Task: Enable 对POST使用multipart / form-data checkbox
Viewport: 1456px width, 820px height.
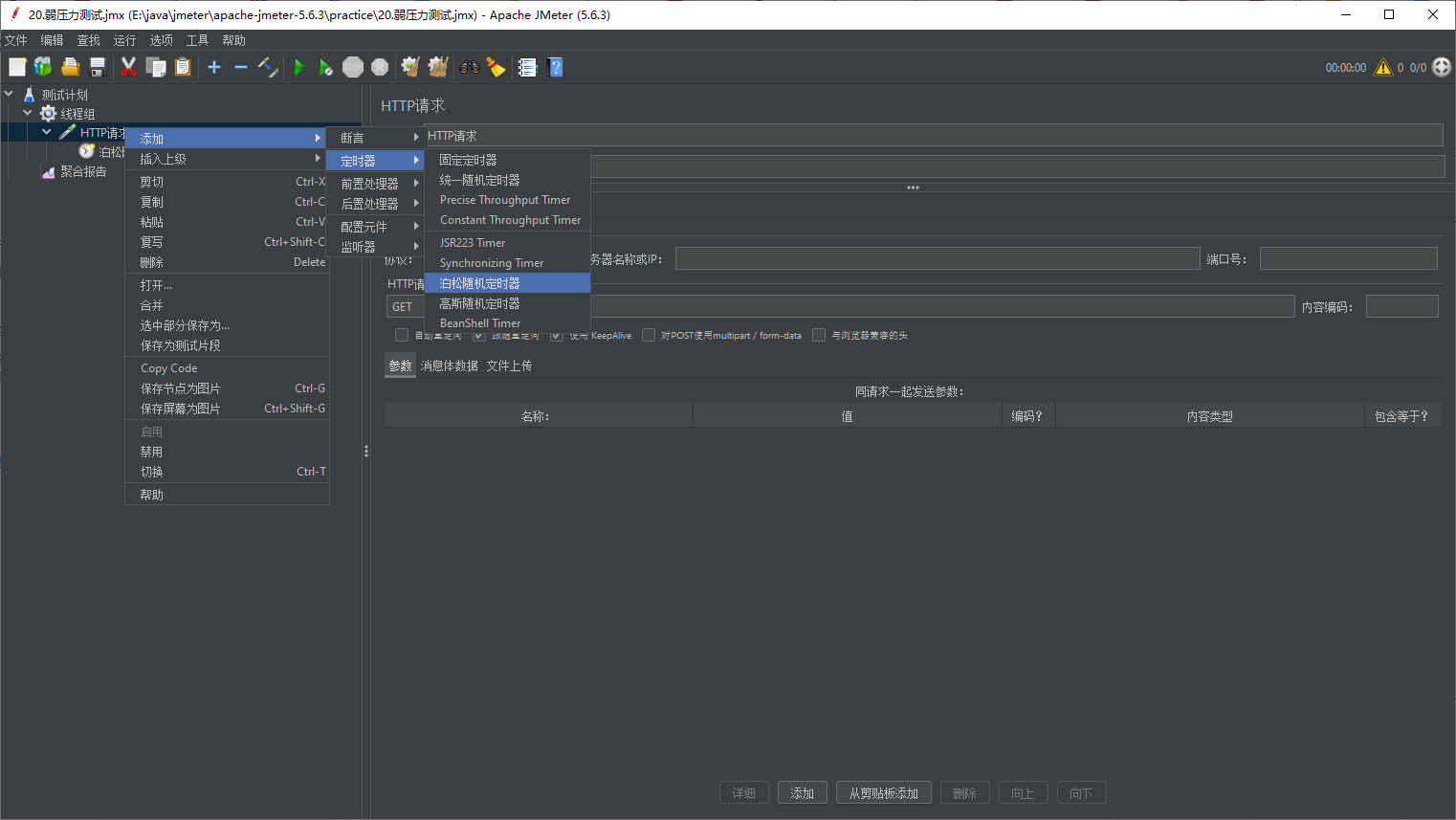Action: coord(649,335)
